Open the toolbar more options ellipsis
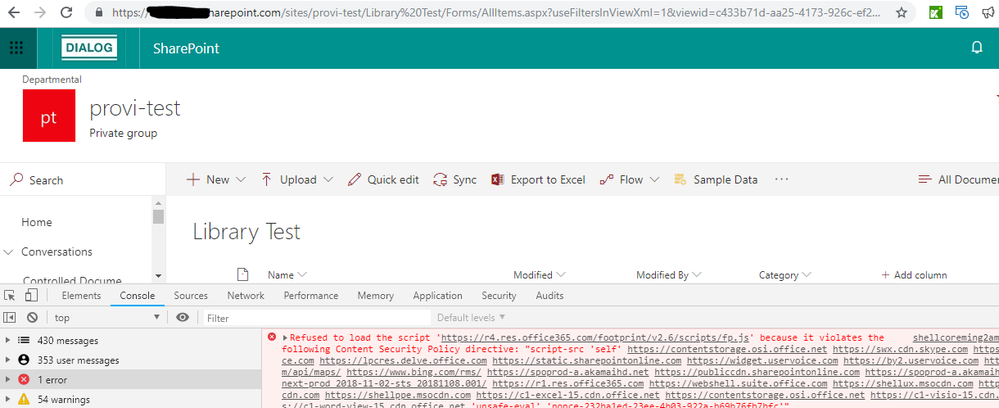This screenshot has width=999, height=408. tap(782, 180)
